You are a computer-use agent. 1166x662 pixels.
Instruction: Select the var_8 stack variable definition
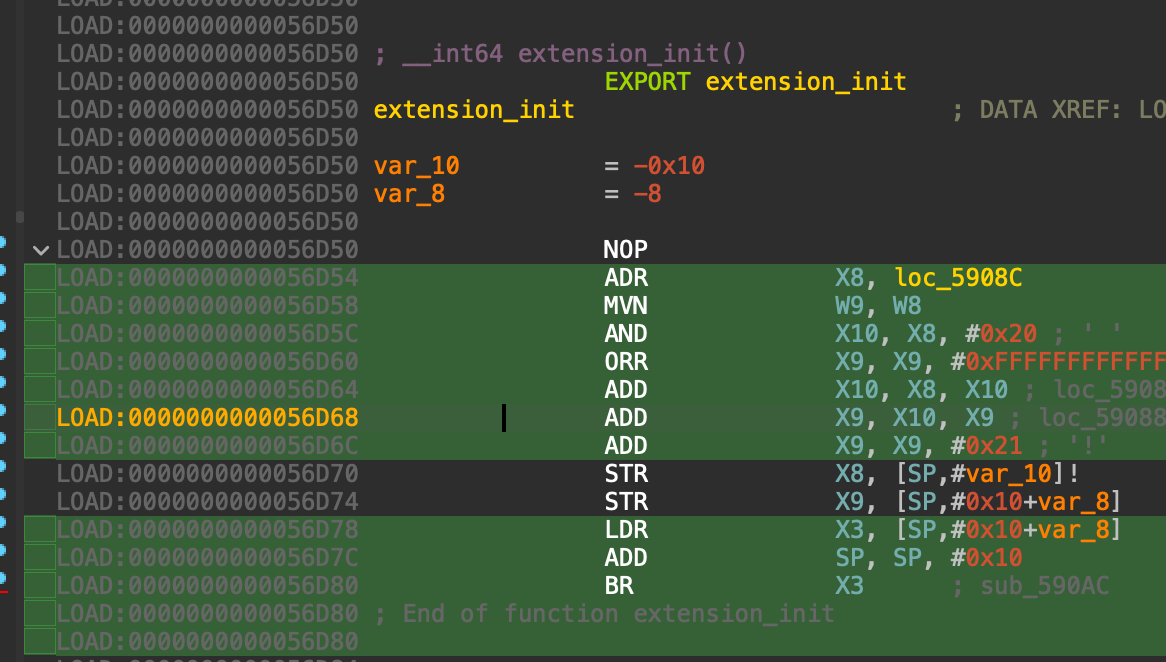[x=410, y=194]
